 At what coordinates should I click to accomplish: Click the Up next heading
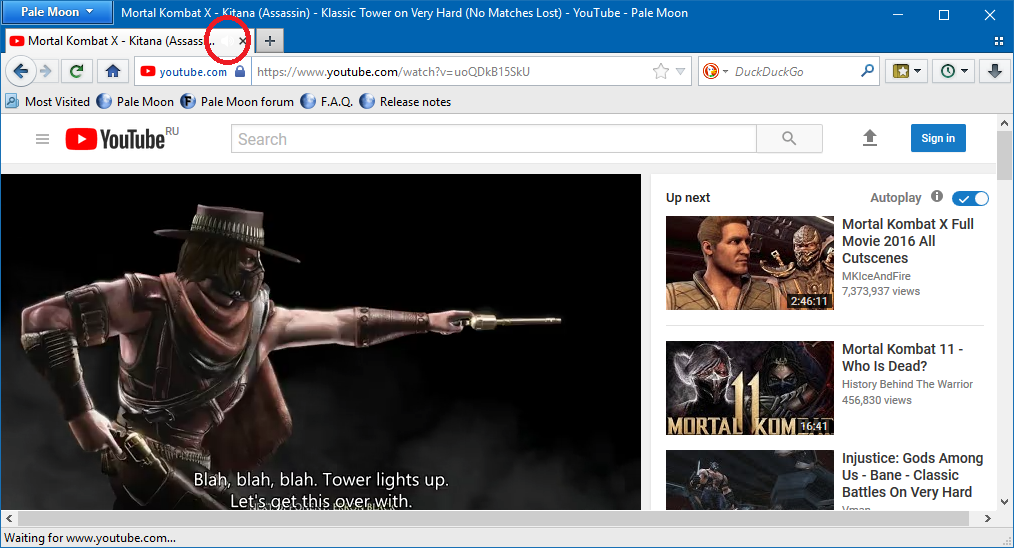point(687,197)
